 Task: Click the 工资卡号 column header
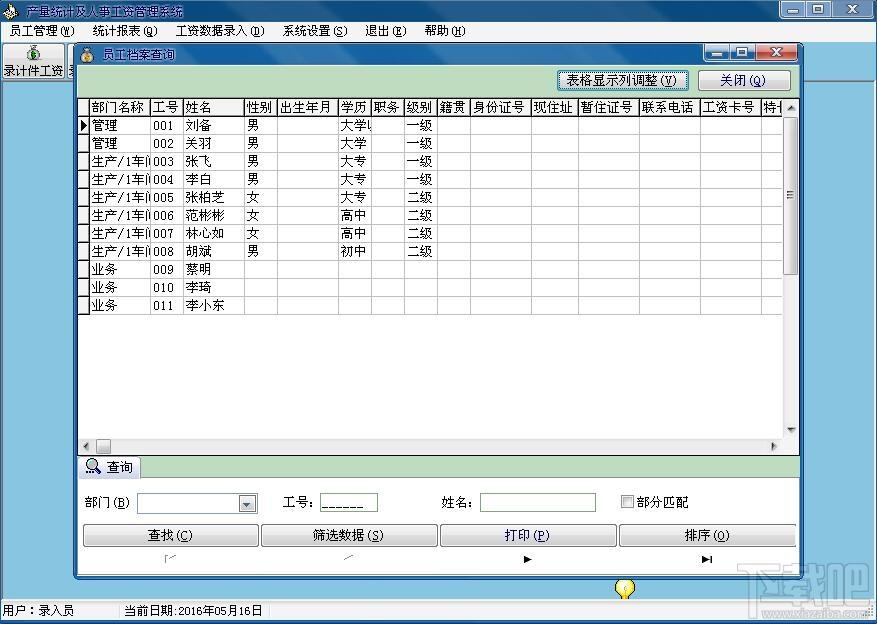[730, 107]
